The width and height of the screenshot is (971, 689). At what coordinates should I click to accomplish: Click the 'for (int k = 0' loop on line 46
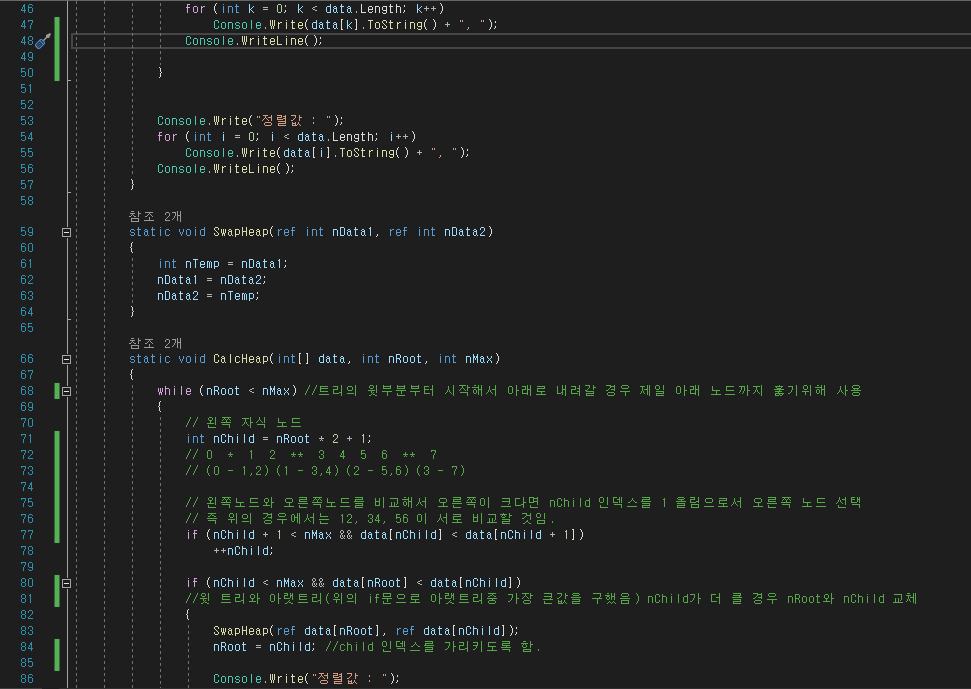pyautogui.click(x=315, y=9)
